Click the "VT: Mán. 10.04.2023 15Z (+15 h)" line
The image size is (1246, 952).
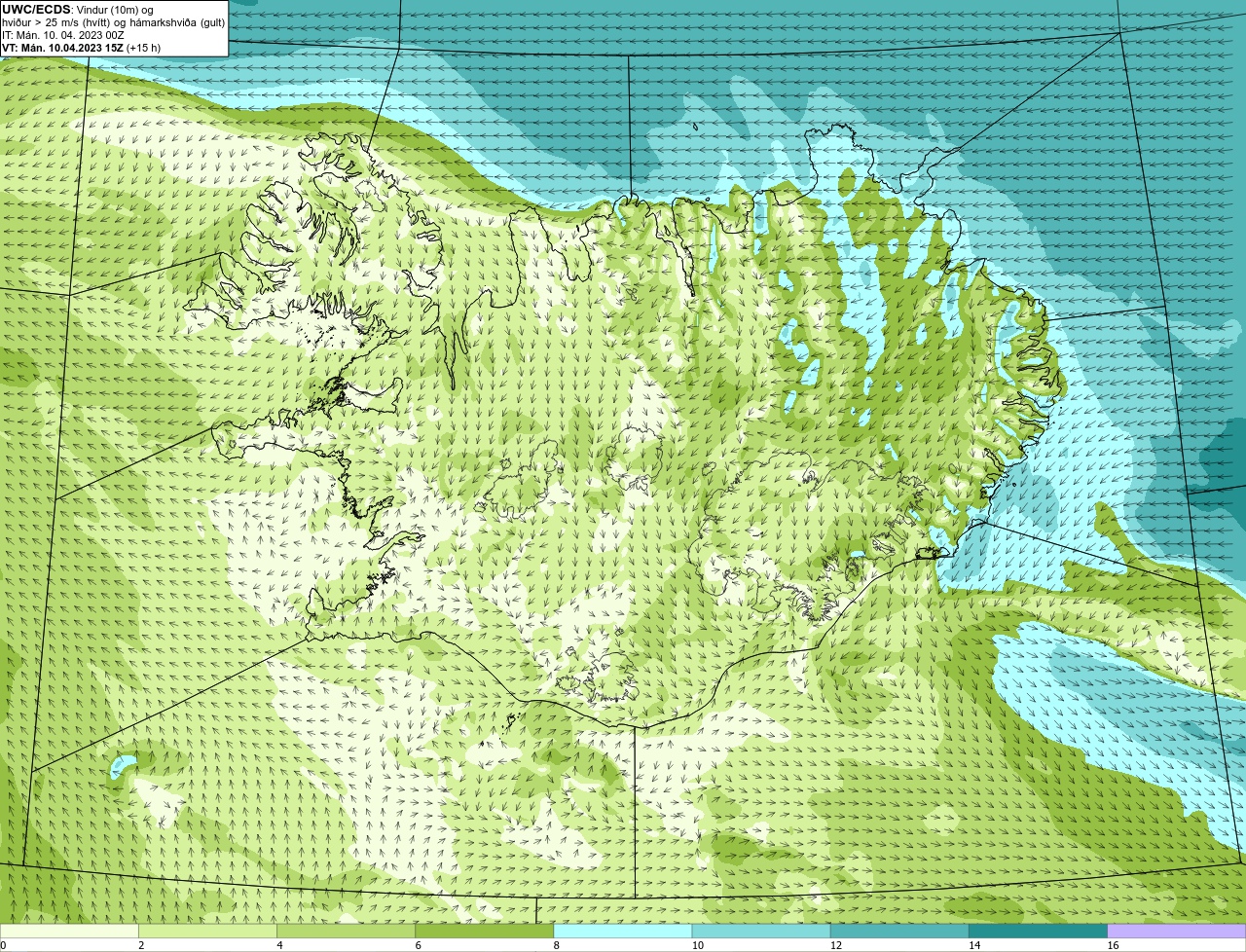(x=81, y=48)
